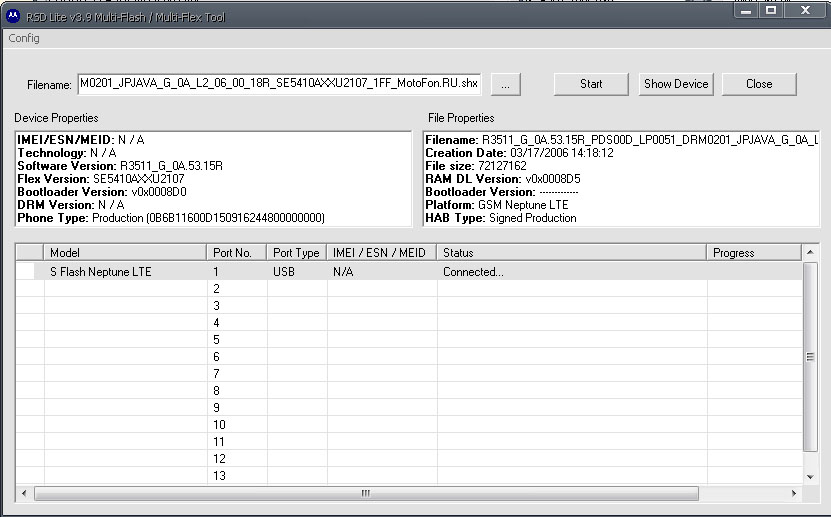Select the Status column header
The image size is (831, 517).
click(572, 253)
